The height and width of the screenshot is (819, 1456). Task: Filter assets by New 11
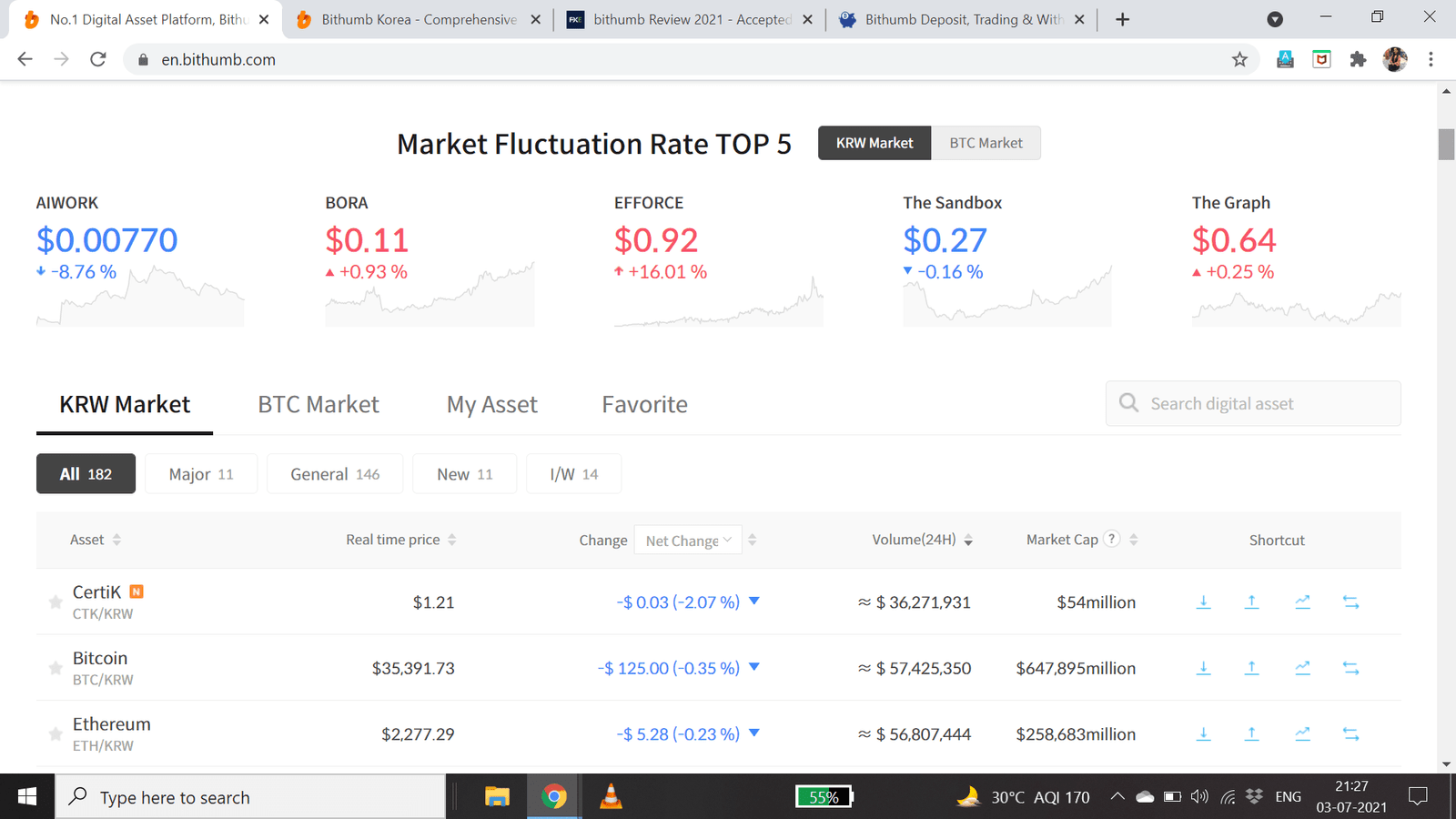(464, 474)
